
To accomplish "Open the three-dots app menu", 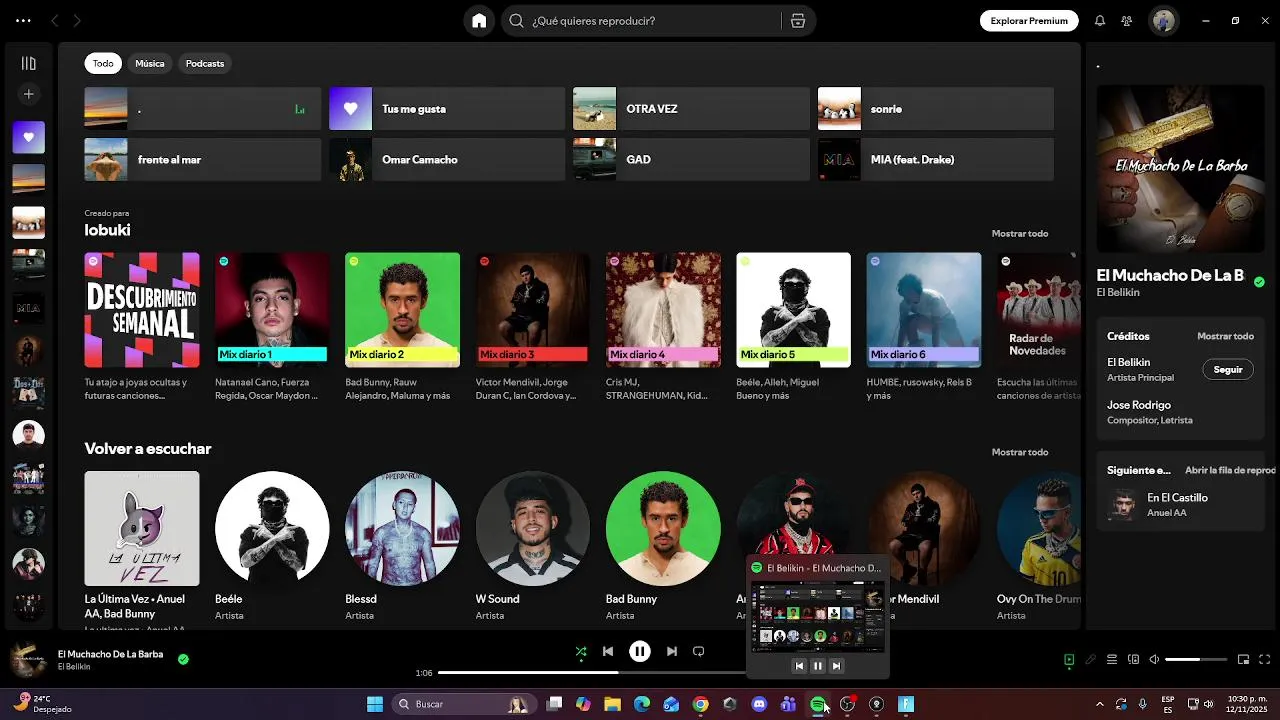I will point(23,21).
